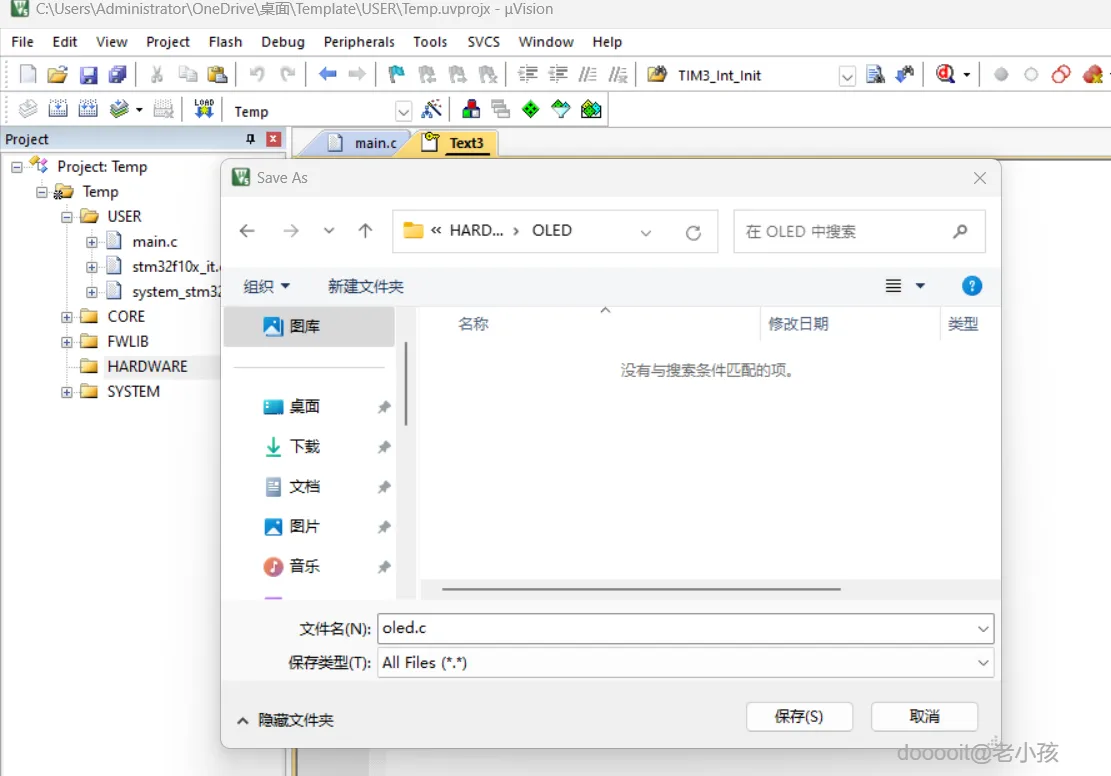
Task: Open Options for Target magic wand icon
Action: click(x=432, y=109)
